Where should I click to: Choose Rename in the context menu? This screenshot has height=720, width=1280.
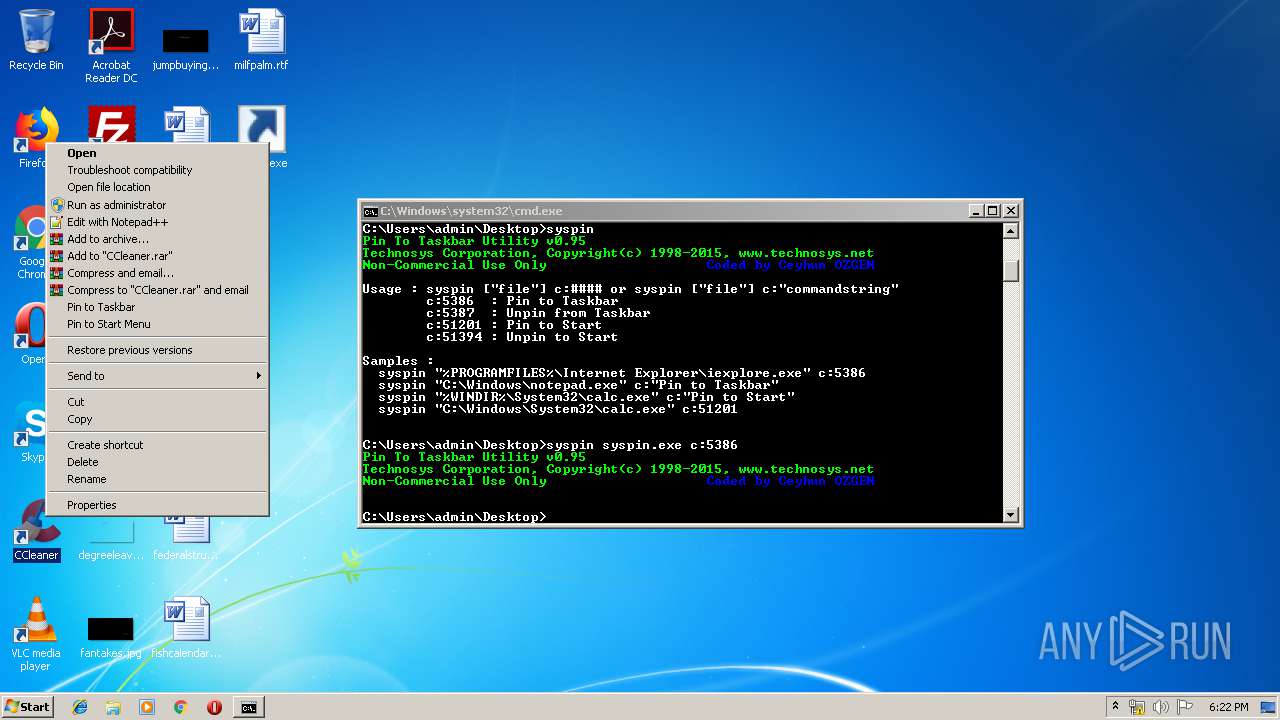(157, 479)
